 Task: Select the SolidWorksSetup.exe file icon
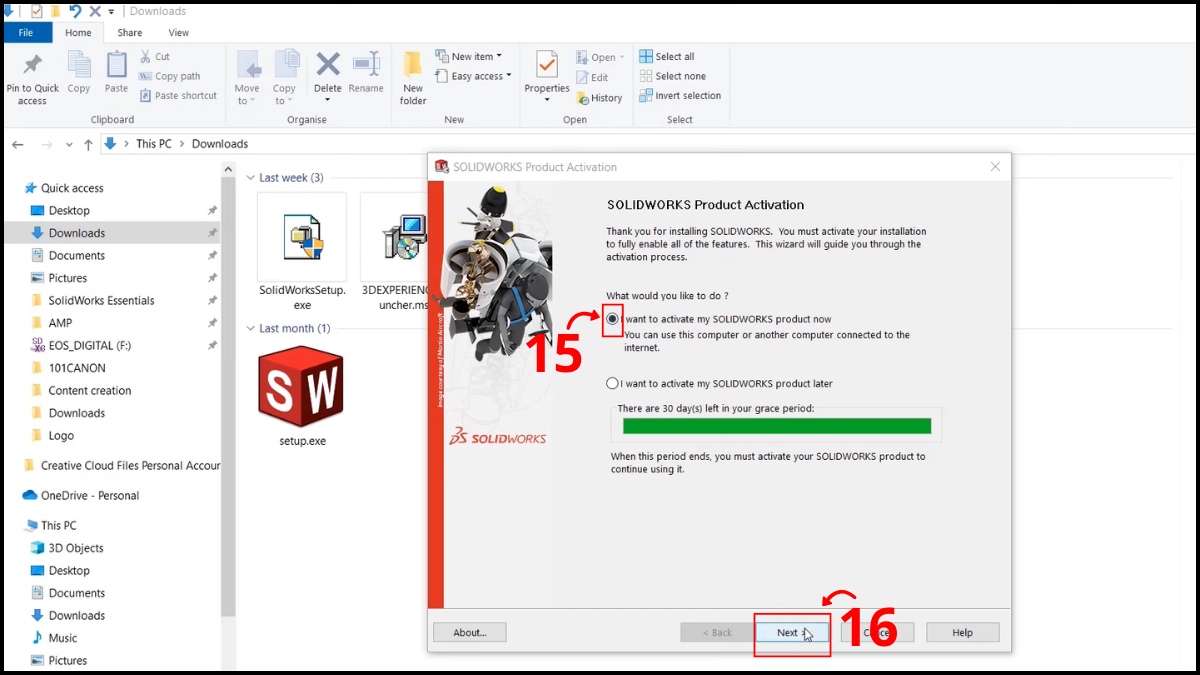pyautogui.click(x=302, y=237)
